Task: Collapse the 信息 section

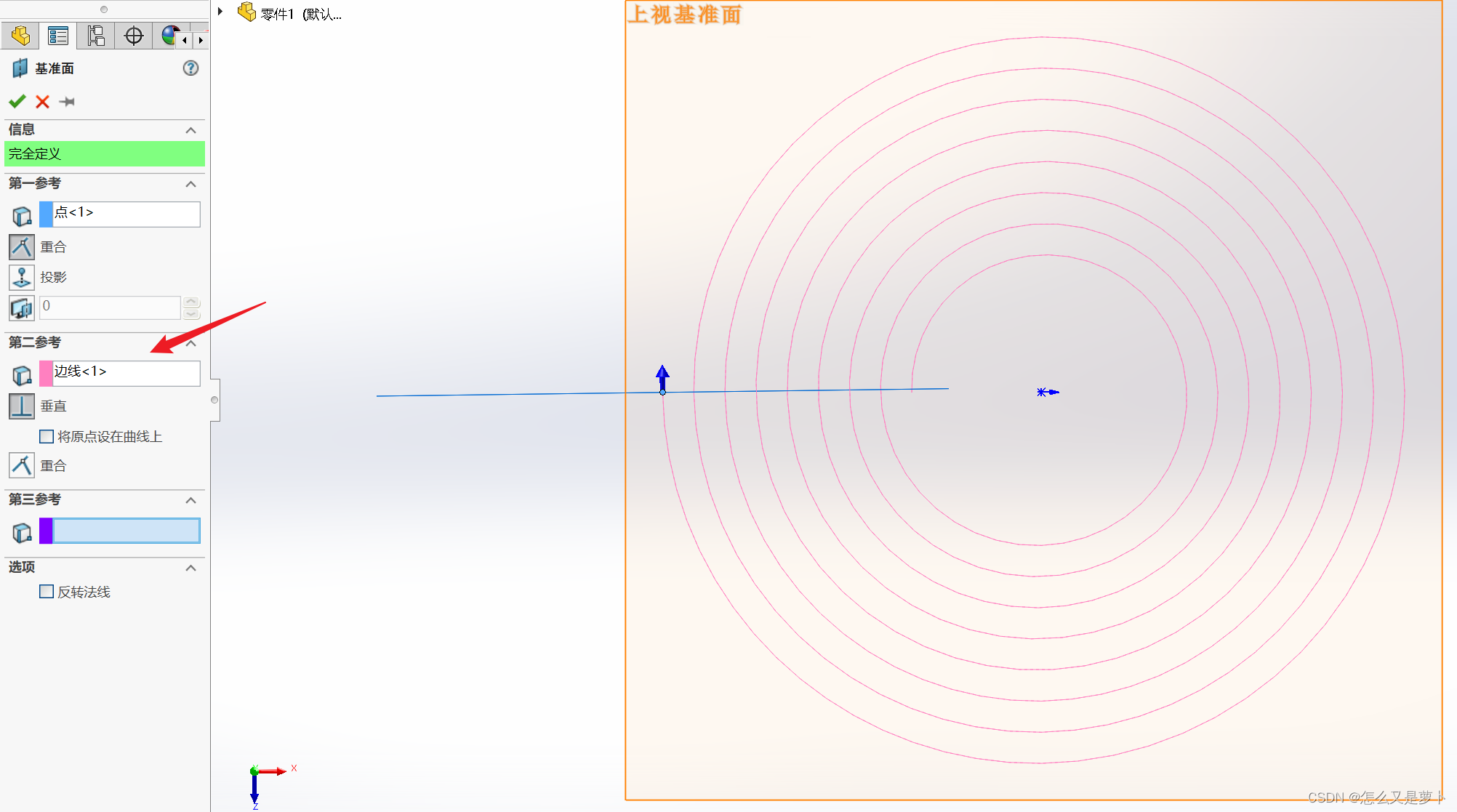Action: (190, 130)
